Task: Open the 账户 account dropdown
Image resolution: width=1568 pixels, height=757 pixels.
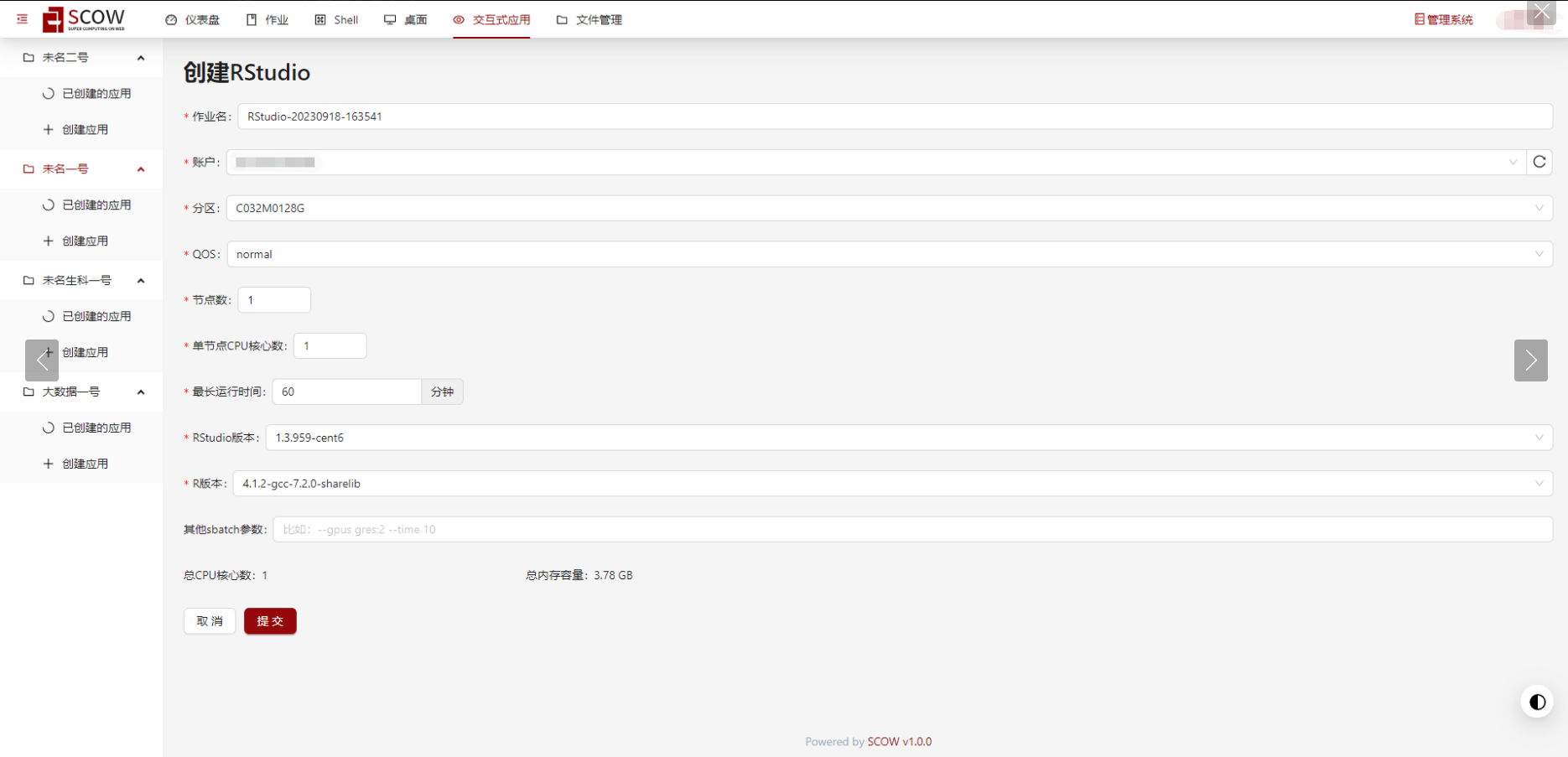Action: pos(875,163)
